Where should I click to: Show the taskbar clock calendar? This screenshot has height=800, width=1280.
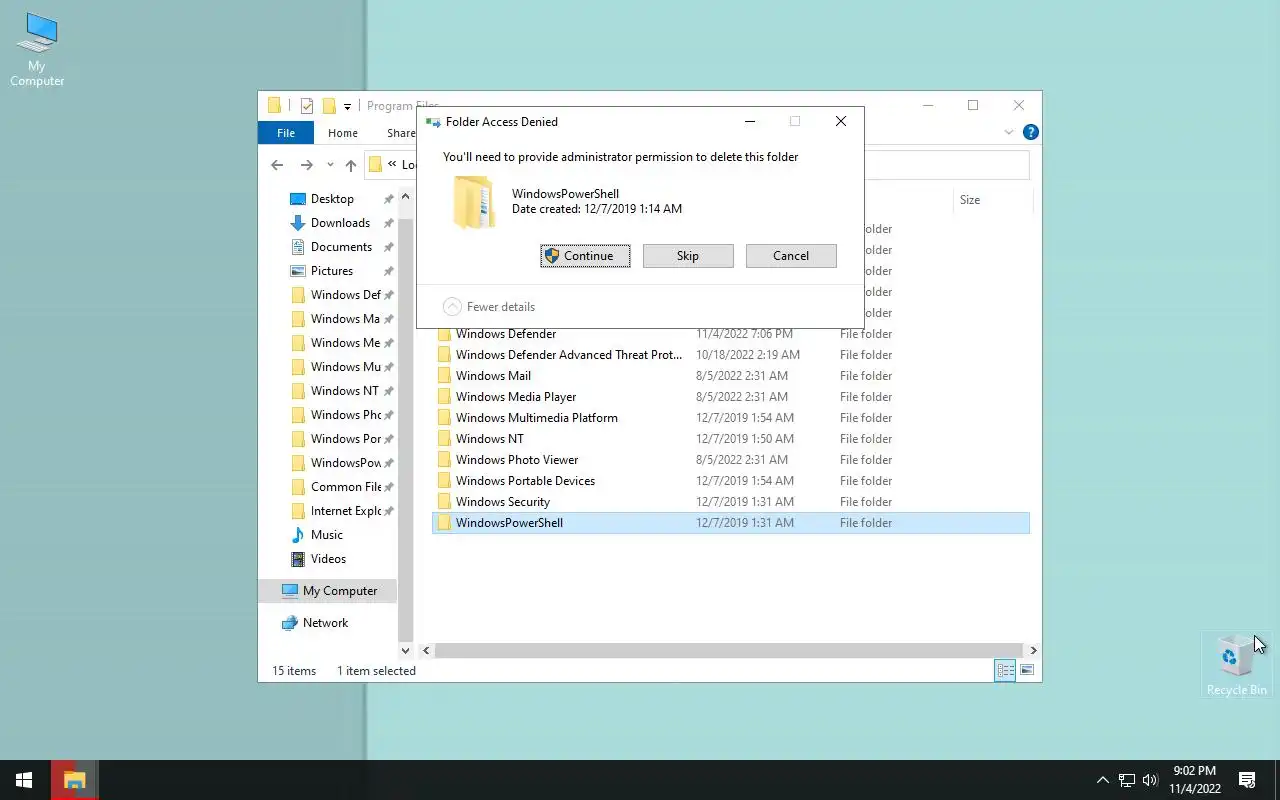[x=1195, y=780]
